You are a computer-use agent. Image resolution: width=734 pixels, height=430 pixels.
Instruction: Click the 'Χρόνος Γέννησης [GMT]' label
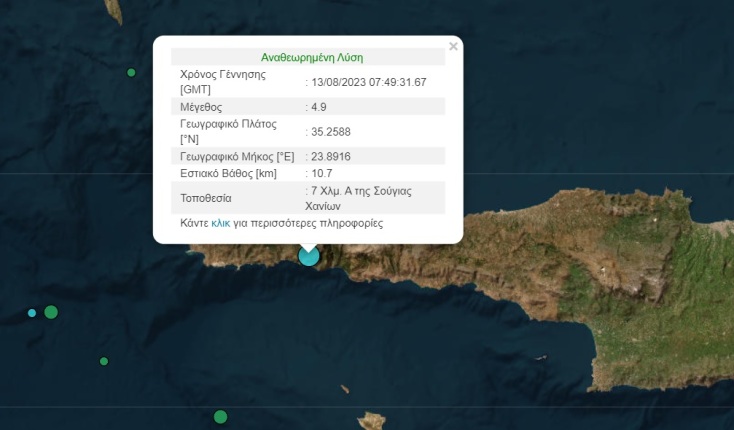[x=223, y=82]
